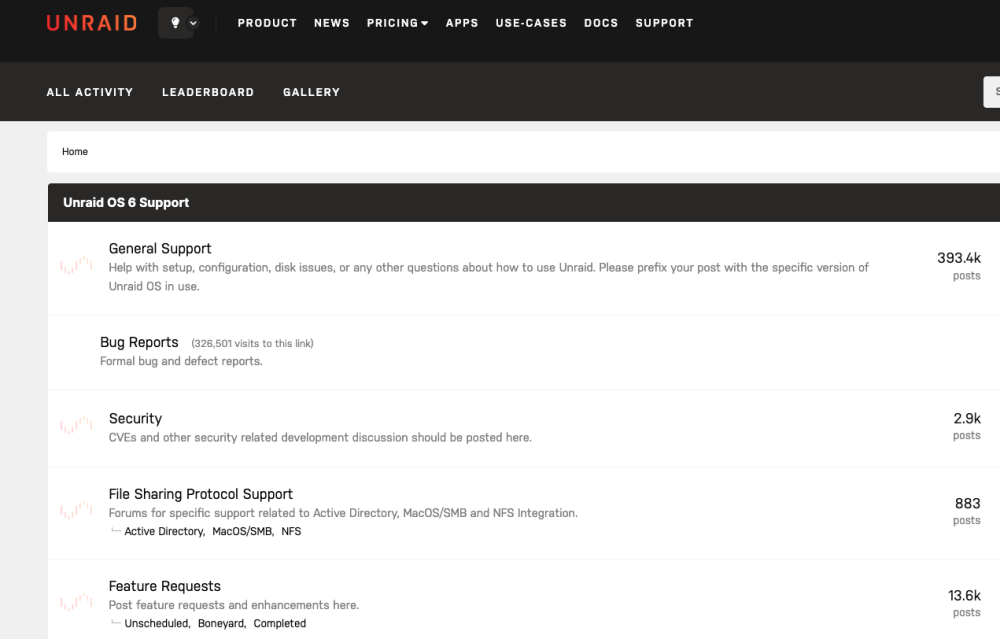The width and height of the screenshot is (1000, 639).
Task: Open the Boneyard subforum
Action: click(x=221, y=623)
